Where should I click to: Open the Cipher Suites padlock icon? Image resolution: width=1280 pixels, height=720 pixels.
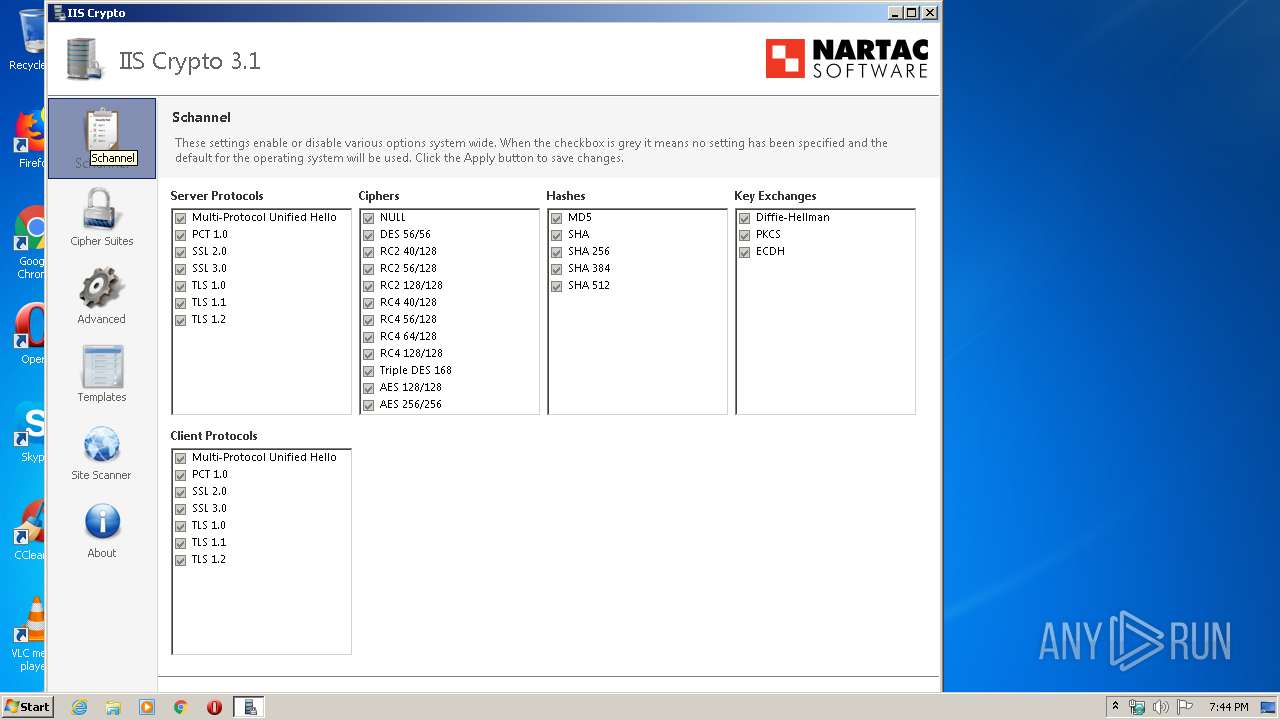point(101,209)
